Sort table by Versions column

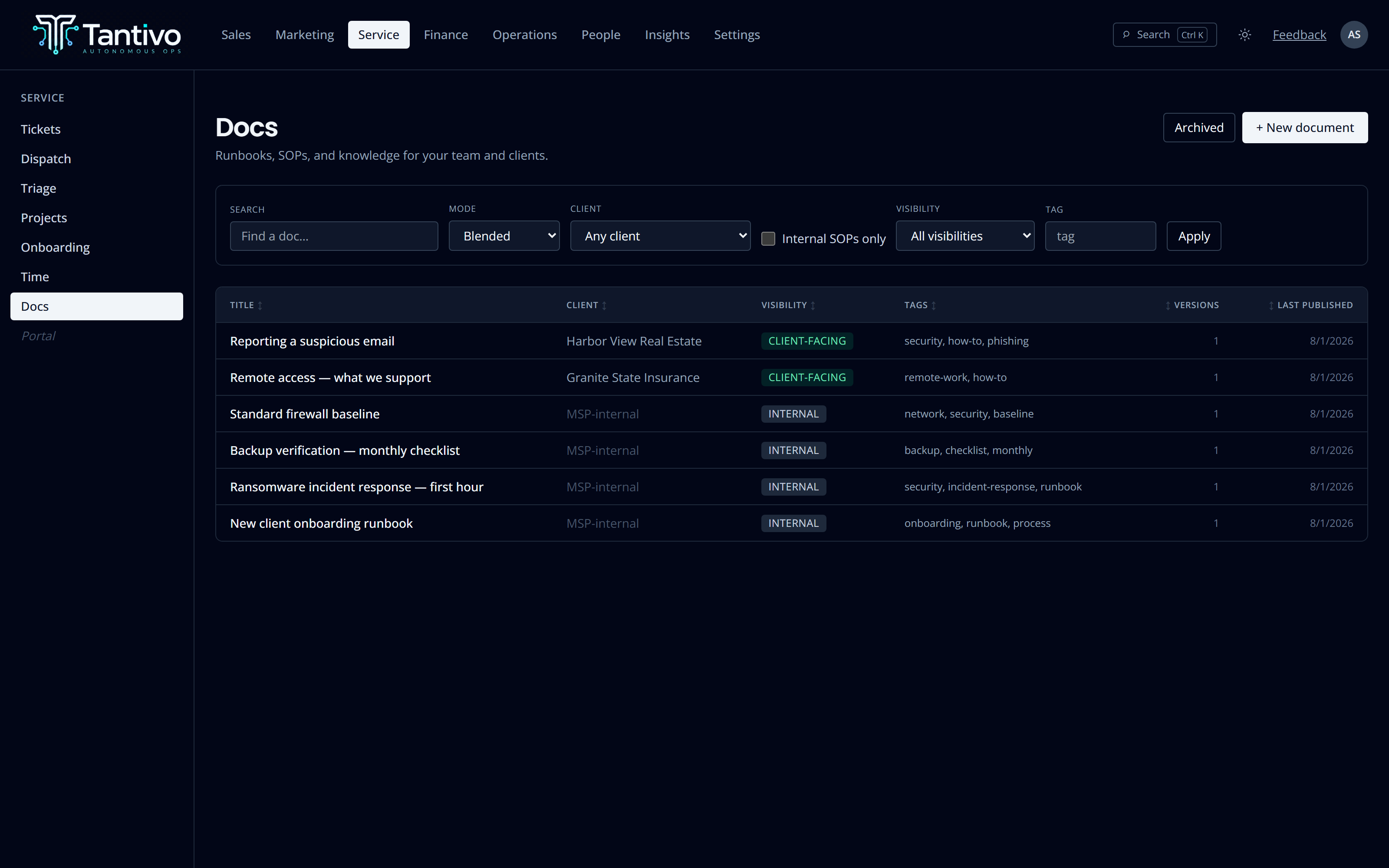1192,305
